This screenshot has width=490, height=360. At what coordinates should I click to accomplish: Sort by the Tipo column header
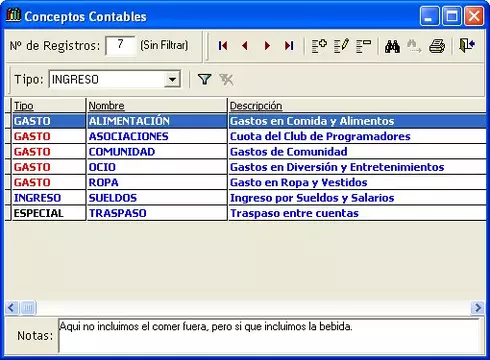[49, 106]
